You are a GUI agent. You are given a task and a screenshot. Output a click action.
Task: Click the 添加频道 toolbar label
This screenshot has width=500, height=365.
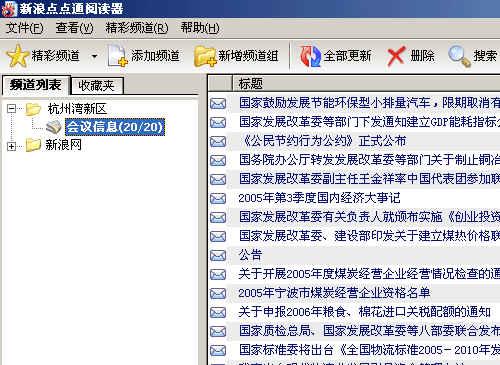pos(155,56)
